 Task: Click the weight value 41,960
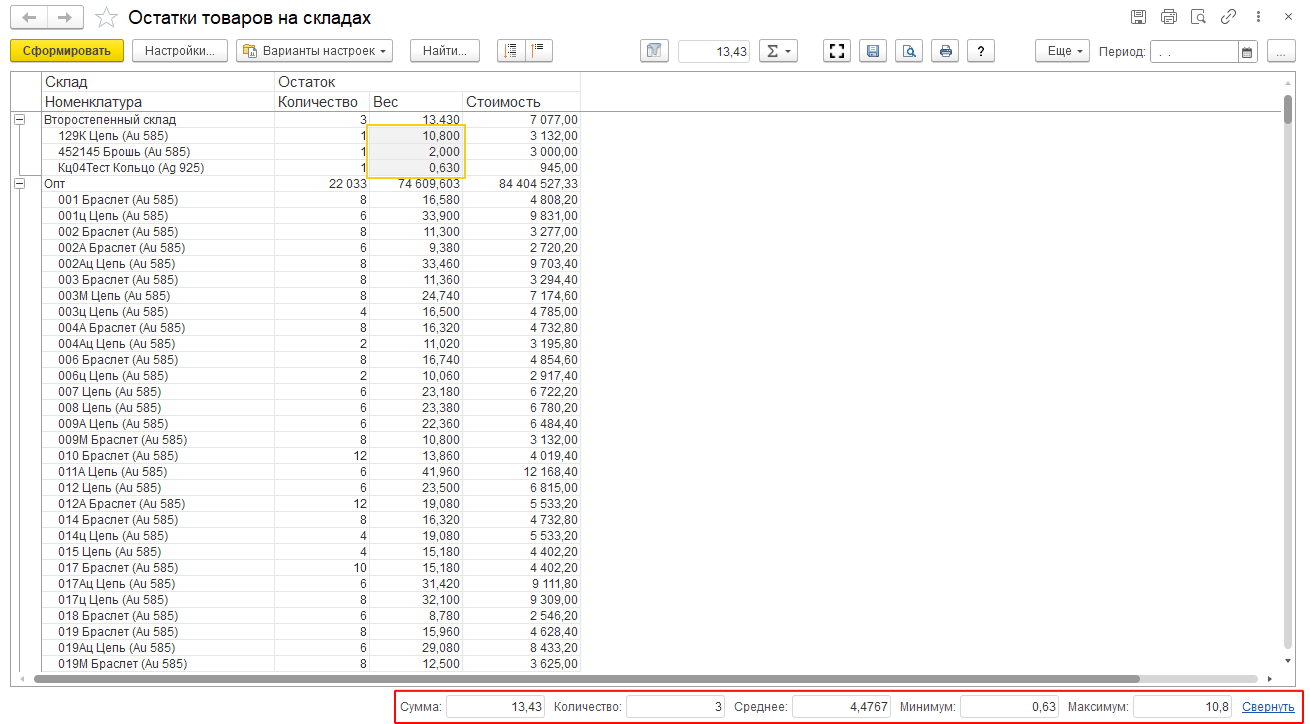(x=415, y=472)
